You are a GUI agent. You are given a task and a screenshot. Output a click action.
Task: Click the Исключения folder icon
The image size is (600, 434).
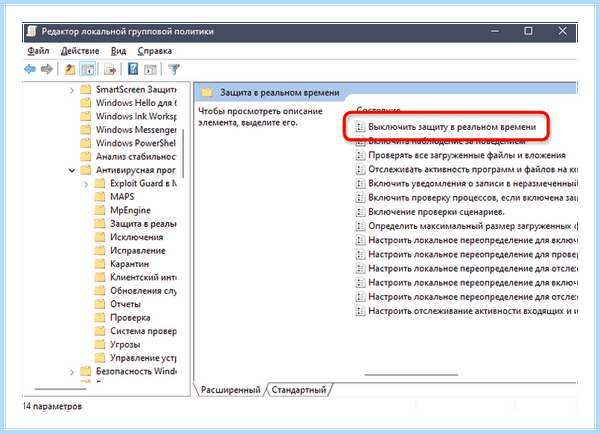pyautogui.click(x=100, y=237)
